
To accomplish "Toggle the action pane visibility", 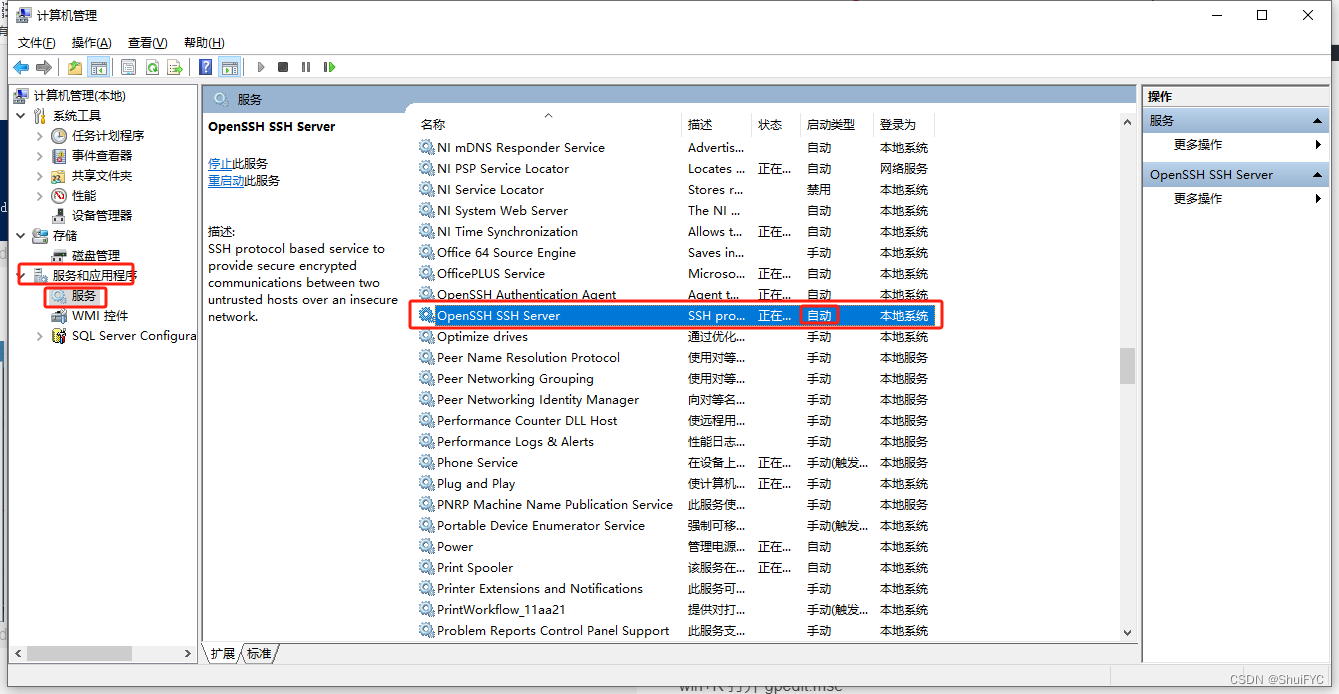I will [229, 67].
